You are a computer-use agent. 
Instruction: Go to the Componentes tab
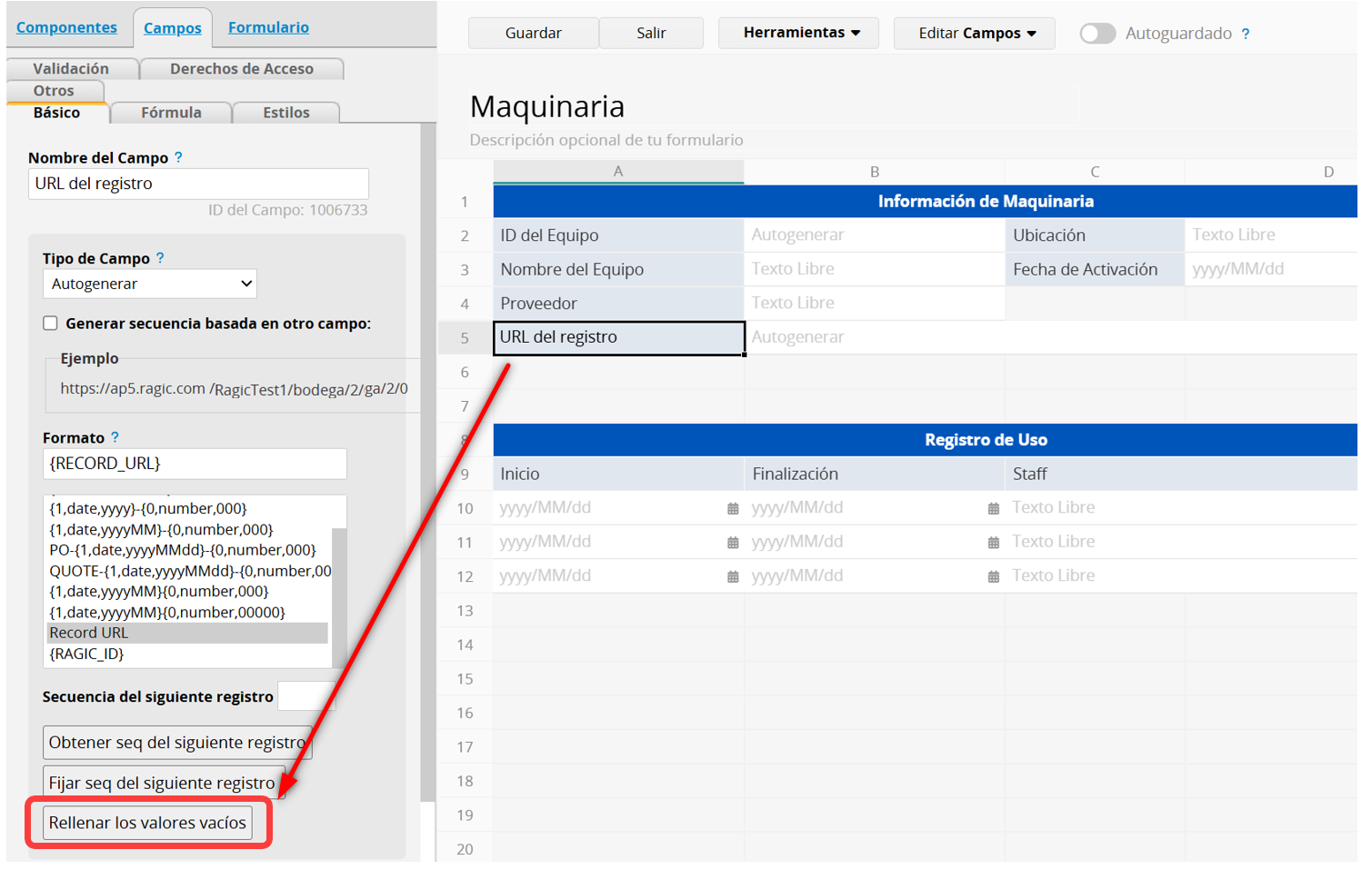66,27
